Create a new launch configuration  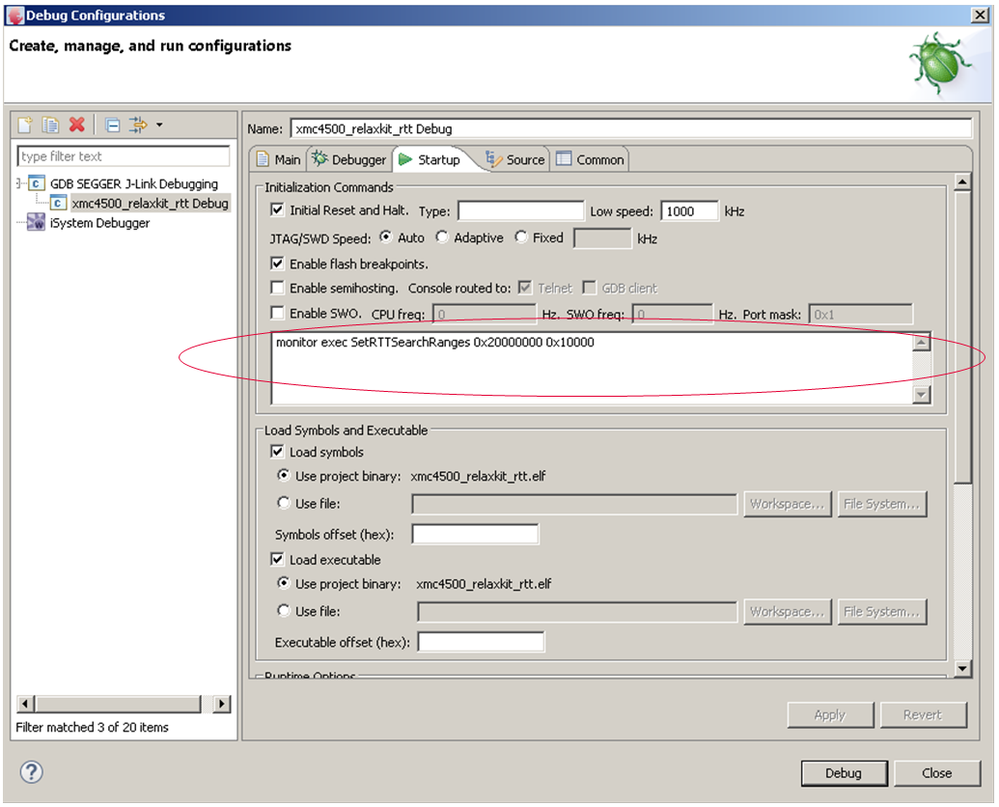tap(26, 124)
